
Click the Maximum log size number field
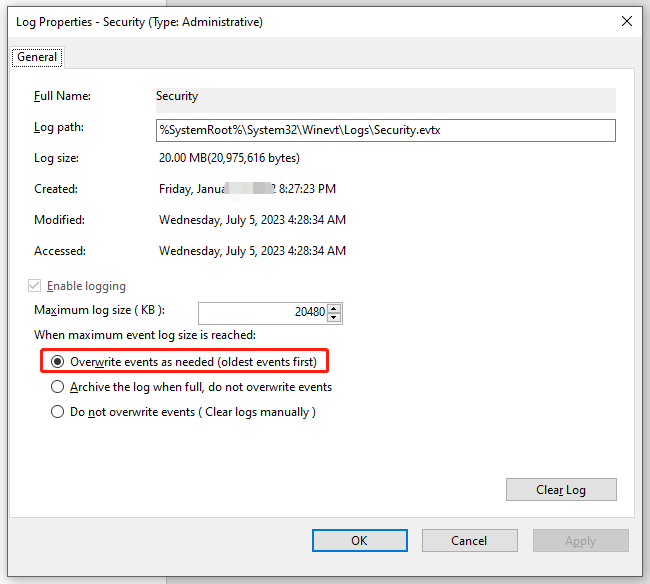[x=262, y=312]
